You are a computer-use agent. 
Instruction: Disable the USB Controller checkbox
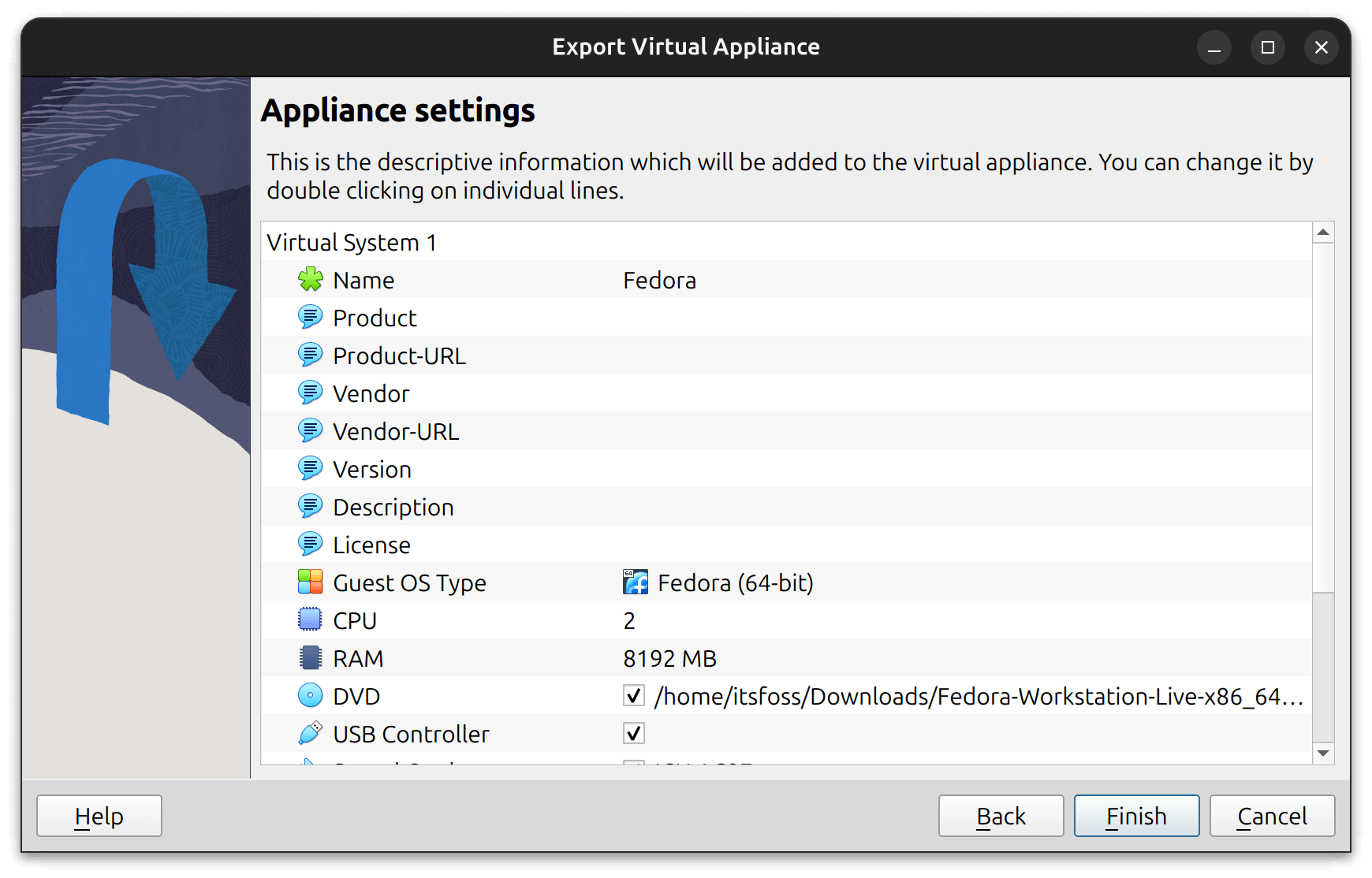(x=633, y=734)
